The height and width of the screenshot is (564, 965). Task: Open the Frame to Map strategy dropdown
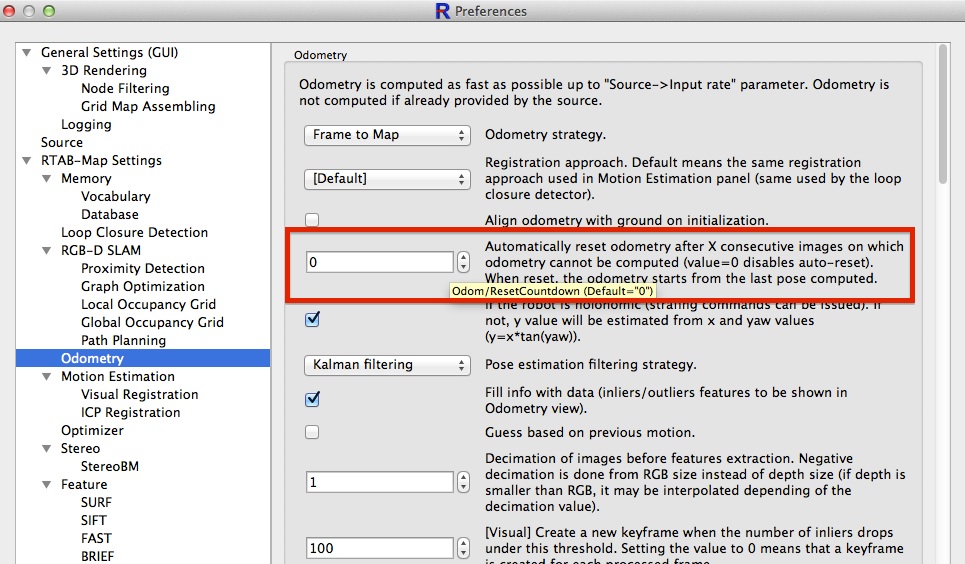pos(387,135)
